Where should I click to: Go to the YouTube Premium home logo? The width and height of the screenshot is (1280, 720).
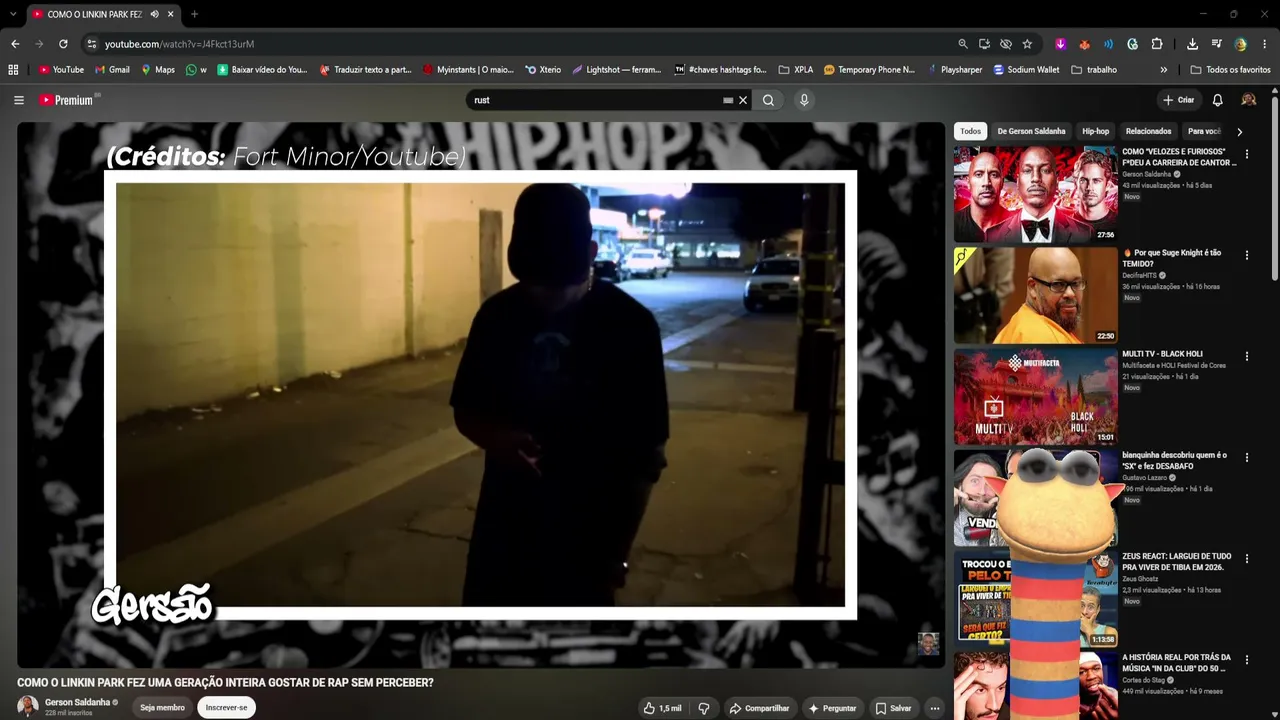click(69, 100)
